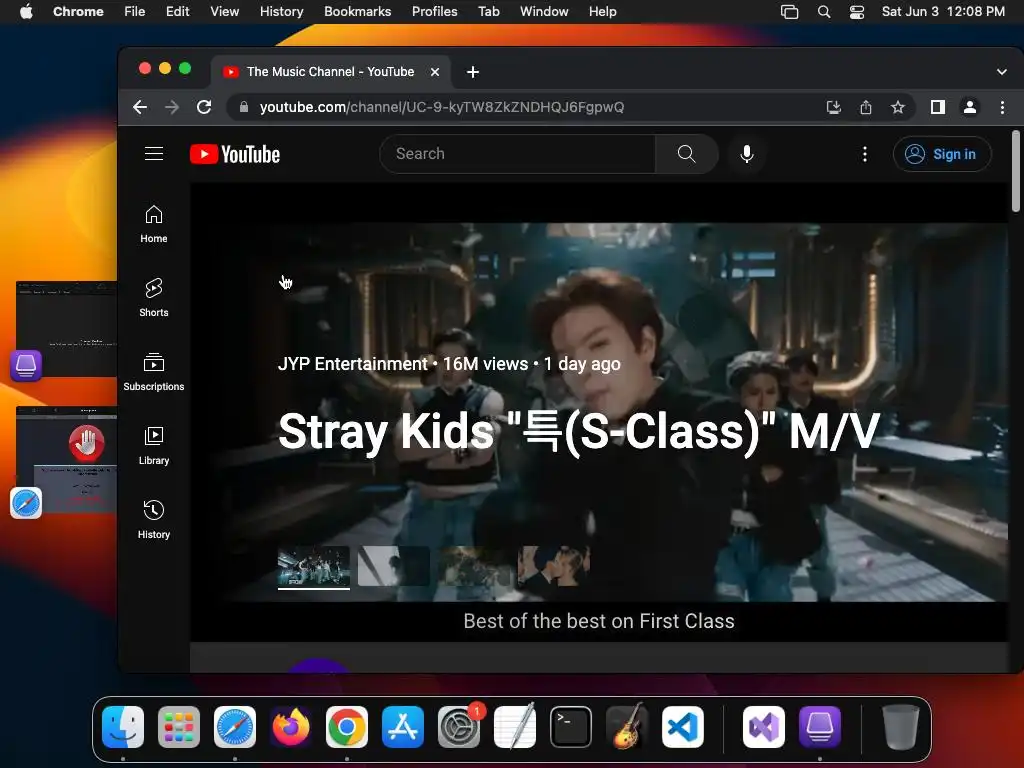
Task: Open Visual Studio Code in the Dock
Action: (x=683, y=727)
